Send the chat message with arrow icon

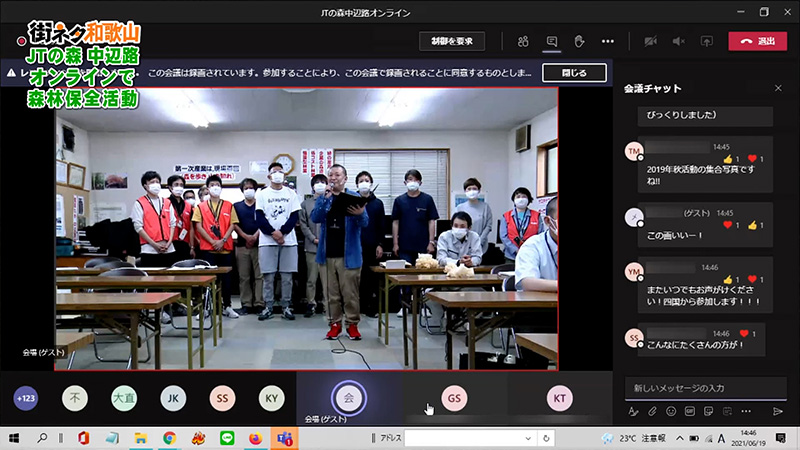click(777, 411)
